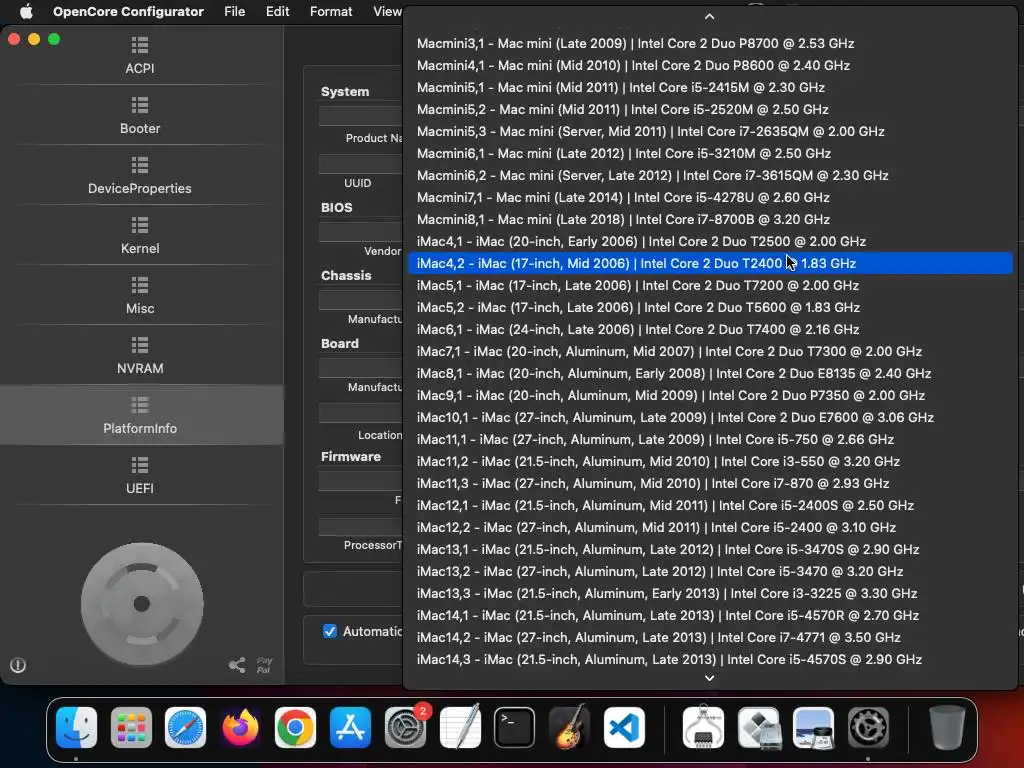Launch GarageBand from the Dock
The image size is (1024, 768).
point(569,727)
